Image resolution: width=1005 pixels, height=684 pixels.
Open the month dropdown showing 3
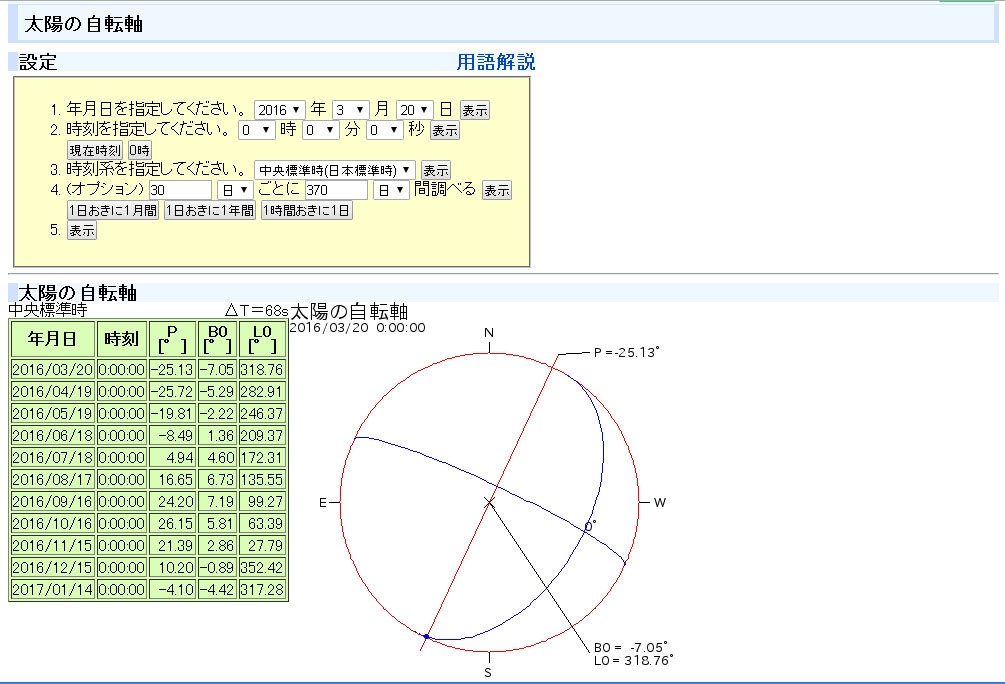click(351, 110)
